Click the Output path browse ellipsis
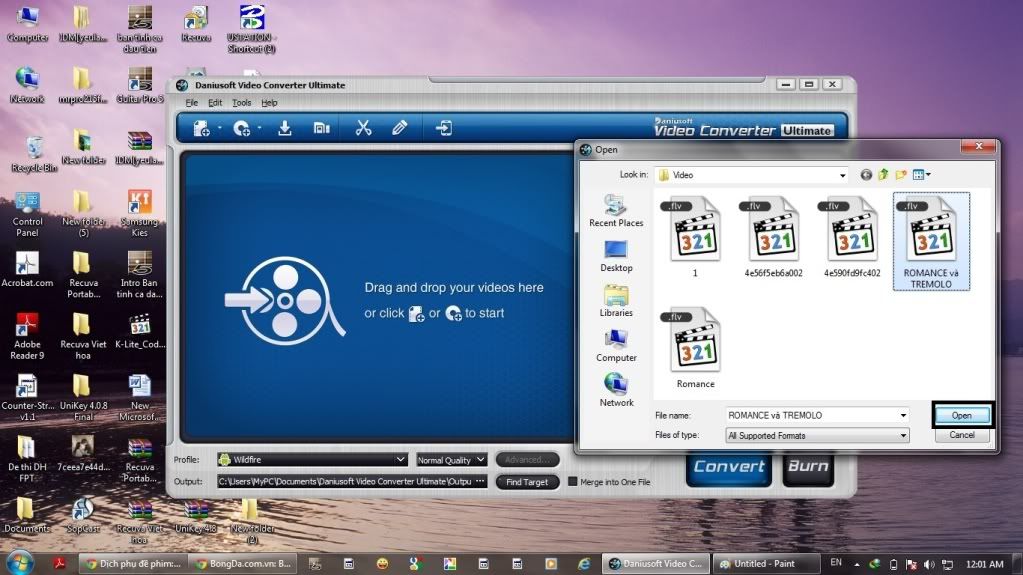The width and height of the screenshot is (1023, 575). pyautogui.click(x=480, y=481)
